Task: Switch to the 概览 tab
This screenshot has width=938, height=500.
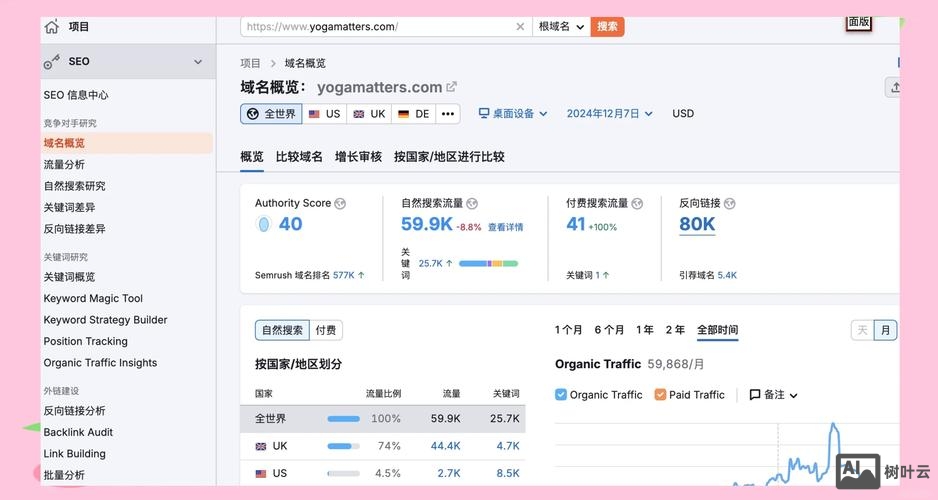Action: click(252, 157)
